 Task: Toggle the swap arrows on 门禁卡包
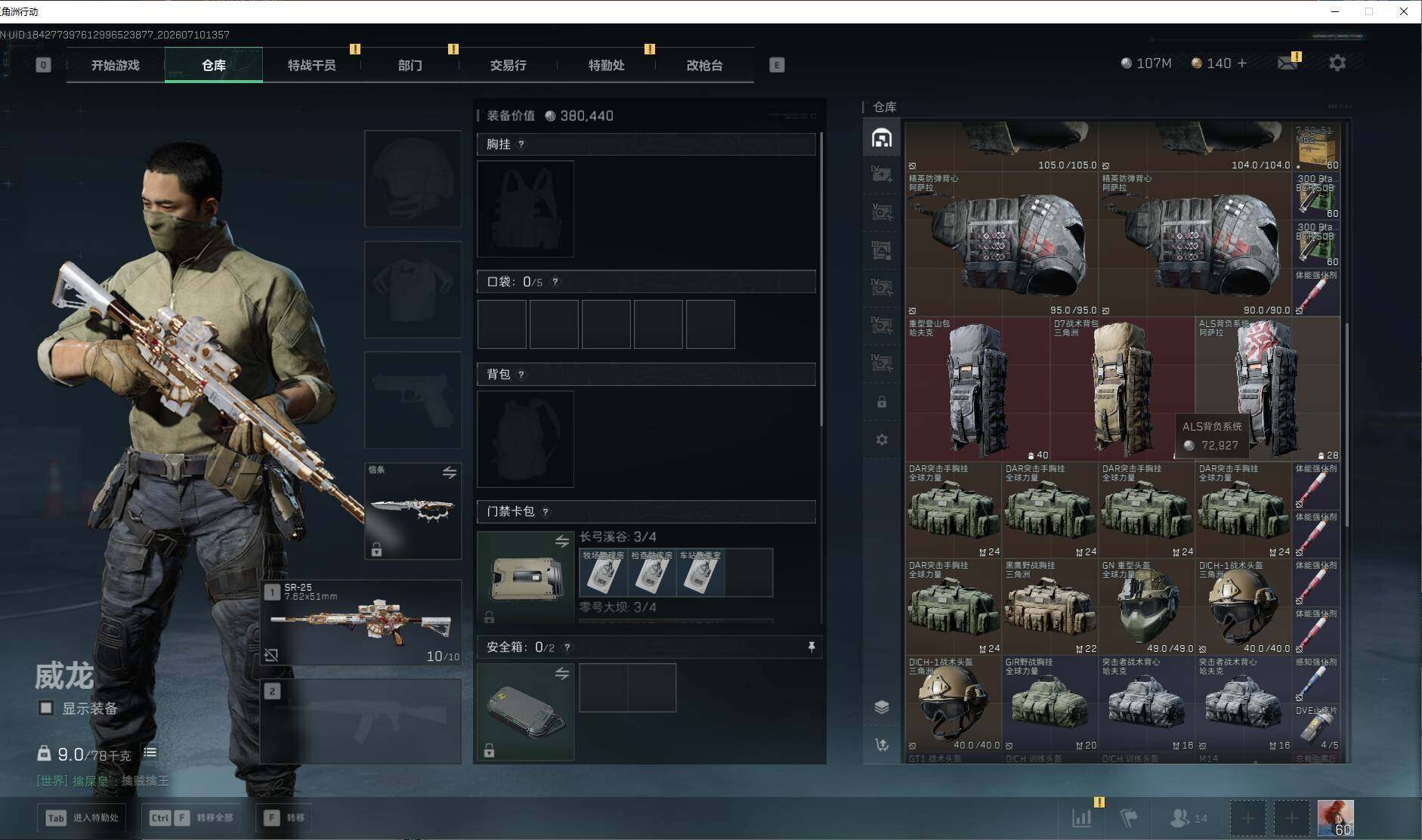coord(561,541)
